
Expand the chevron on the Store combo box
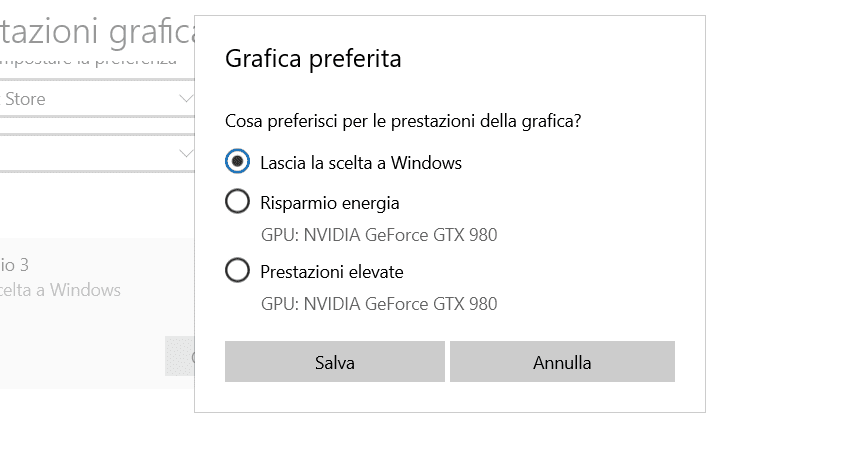pos(185,99)
